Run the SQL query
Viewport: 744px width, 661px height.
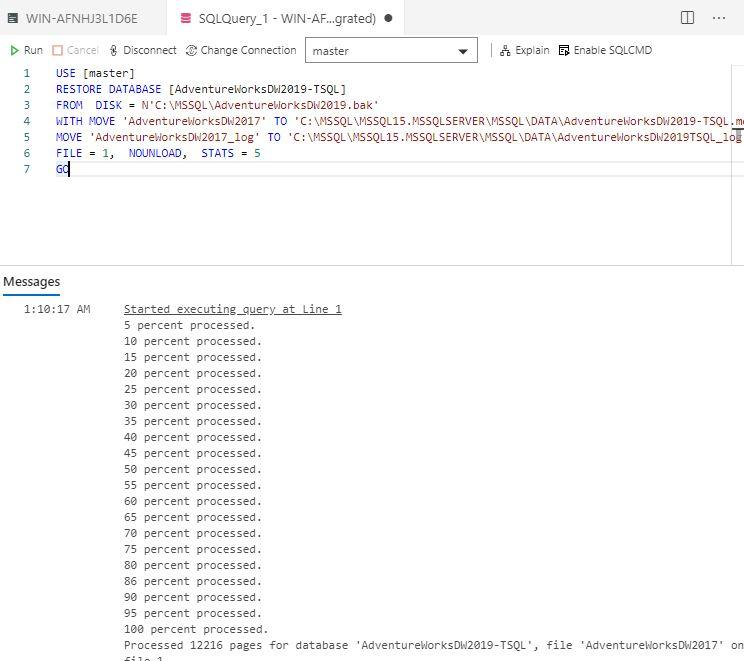[x=27, y=50]
